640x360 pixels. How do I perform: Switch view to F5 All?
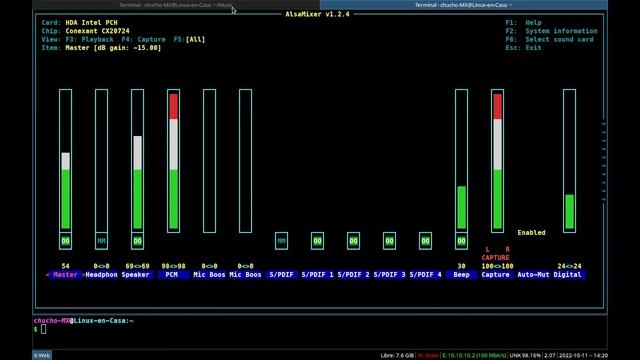(189, 40)
